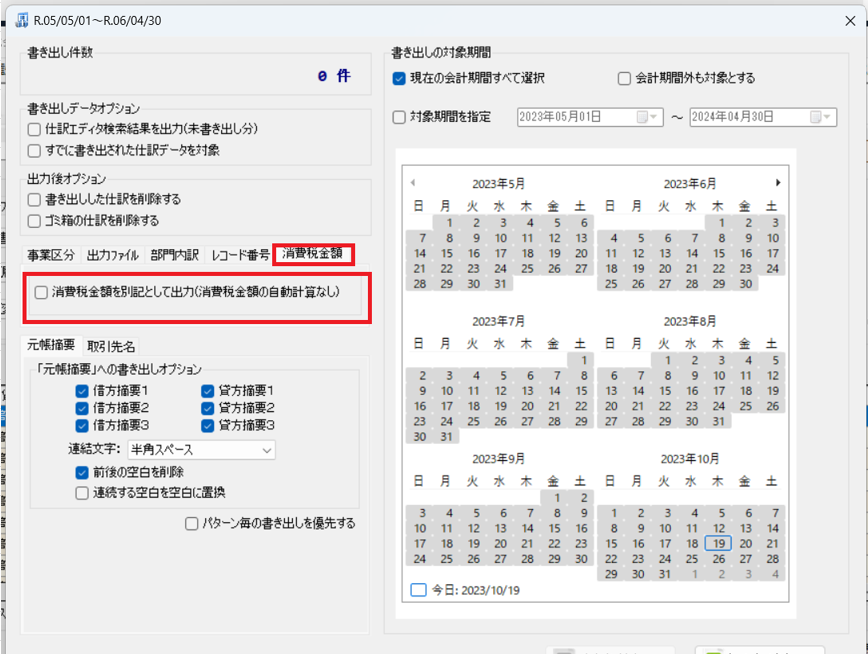Uncheck 借方摘要3 checkbox
The image size is (868, 654).
coord(82,426)
